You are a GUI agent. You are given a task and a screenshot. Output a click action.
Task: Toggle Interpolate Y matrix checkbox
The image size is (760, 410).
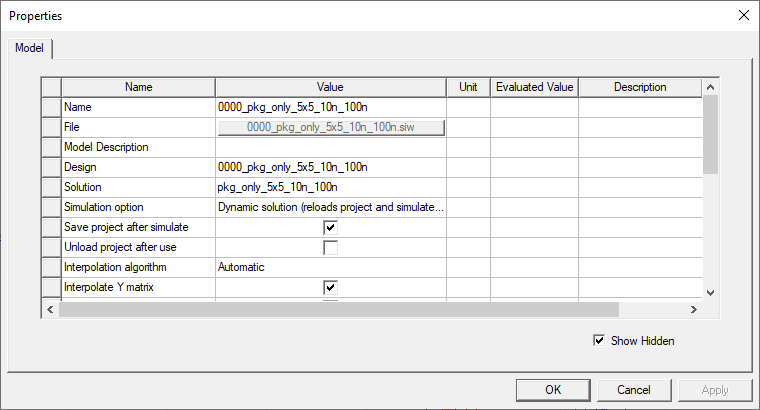330,287
